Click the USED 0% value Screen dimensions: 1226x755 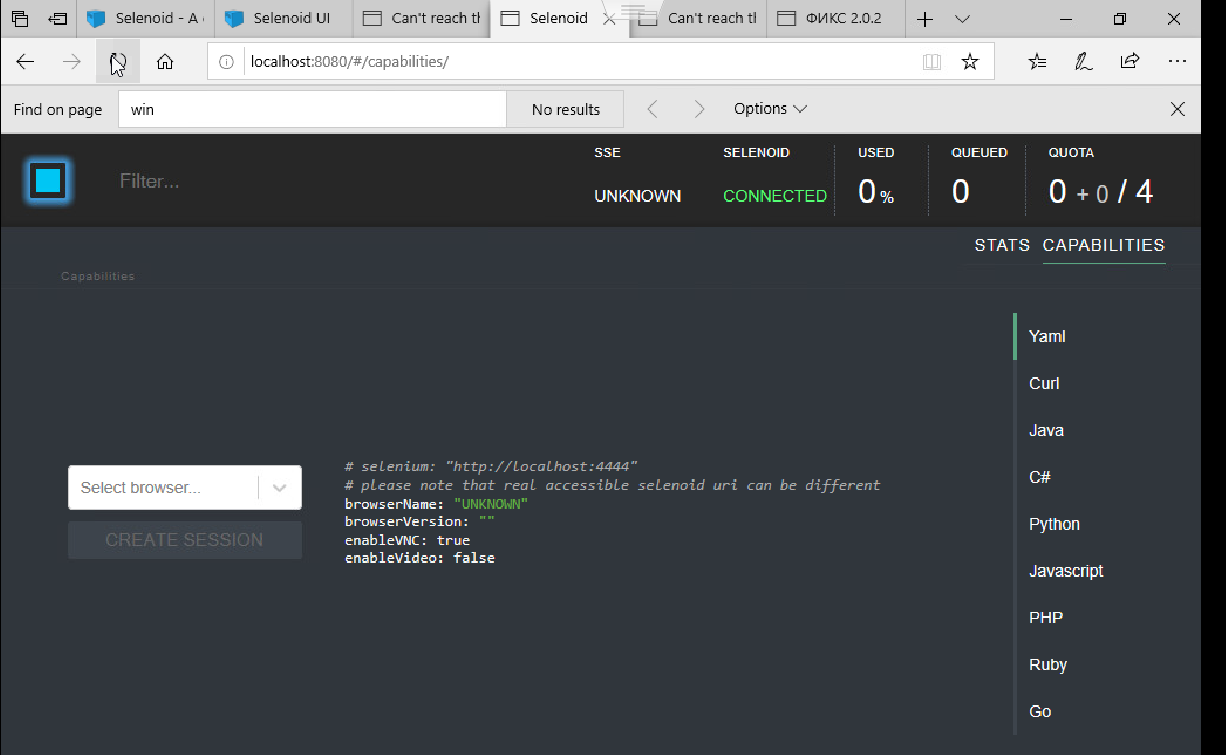pos(876,191)
